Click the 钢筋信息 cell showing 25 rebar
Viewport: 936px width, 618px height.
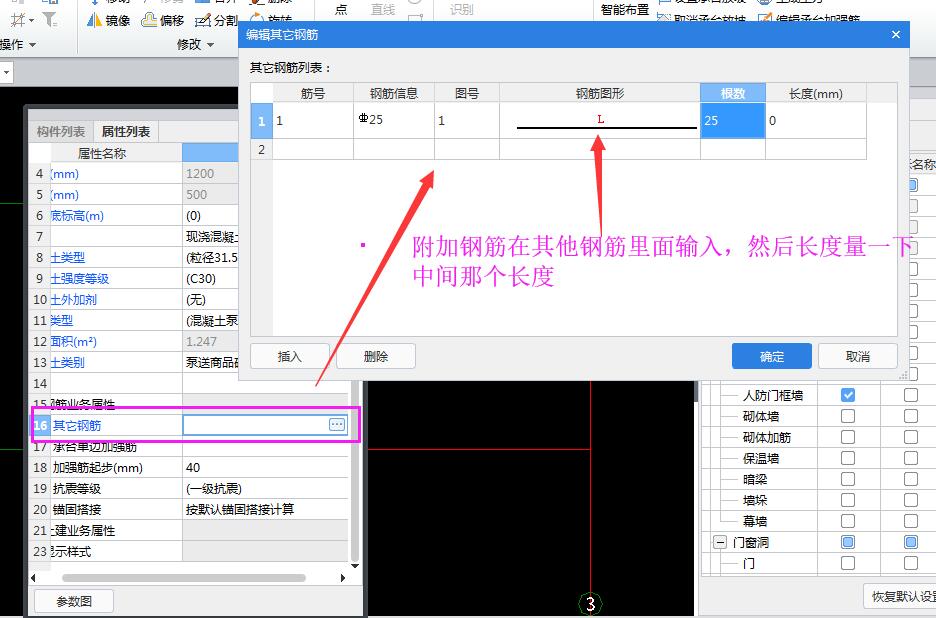coord(393,121)
